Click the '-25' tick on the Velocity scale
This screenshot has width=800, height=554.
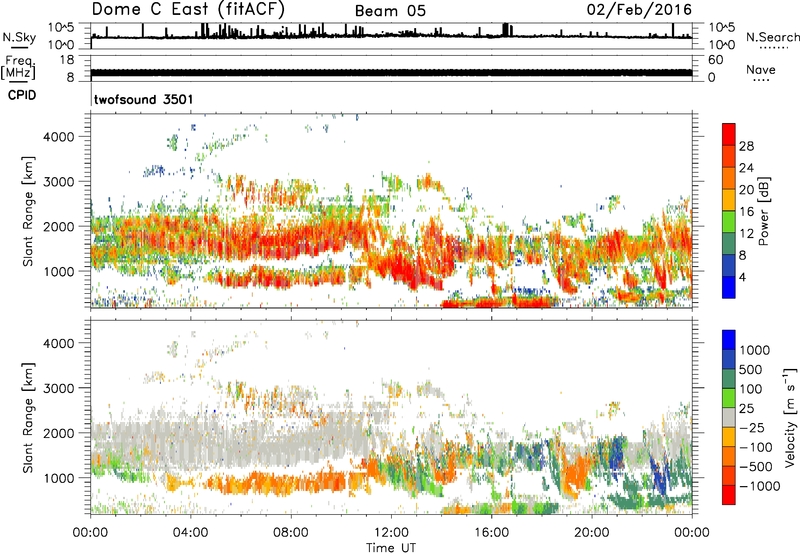click(751, 428)
